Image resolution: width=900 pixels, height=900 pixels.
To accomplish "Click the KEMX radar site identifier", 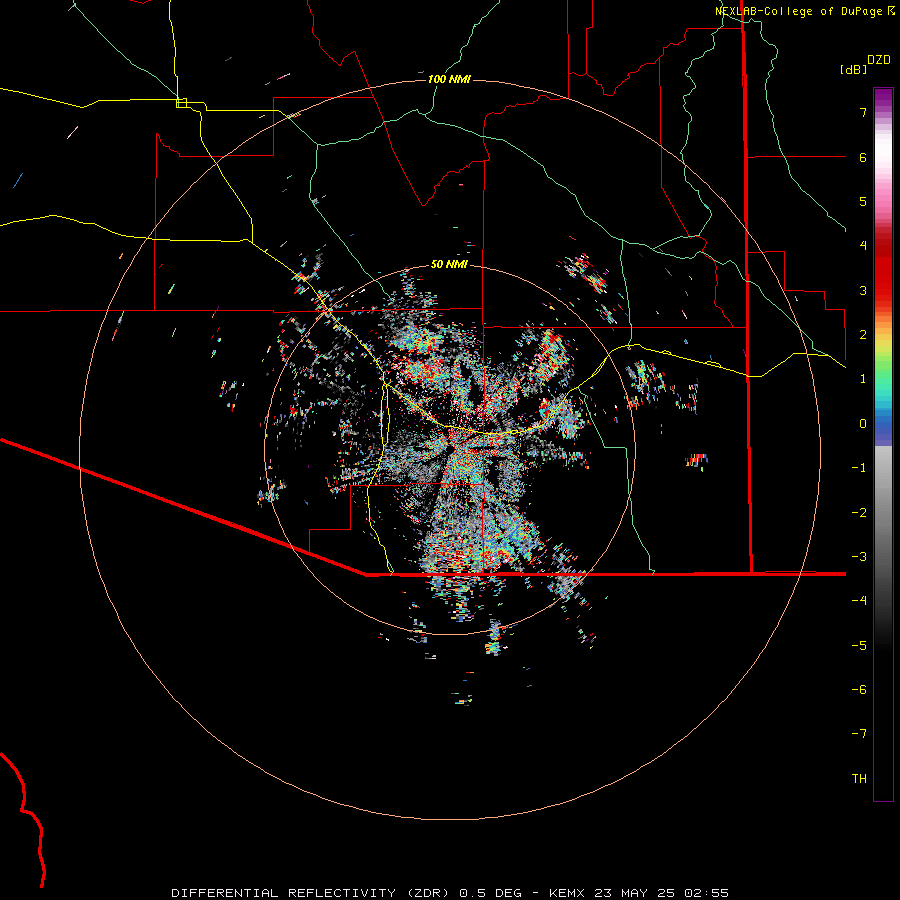I will pos(568,893).
